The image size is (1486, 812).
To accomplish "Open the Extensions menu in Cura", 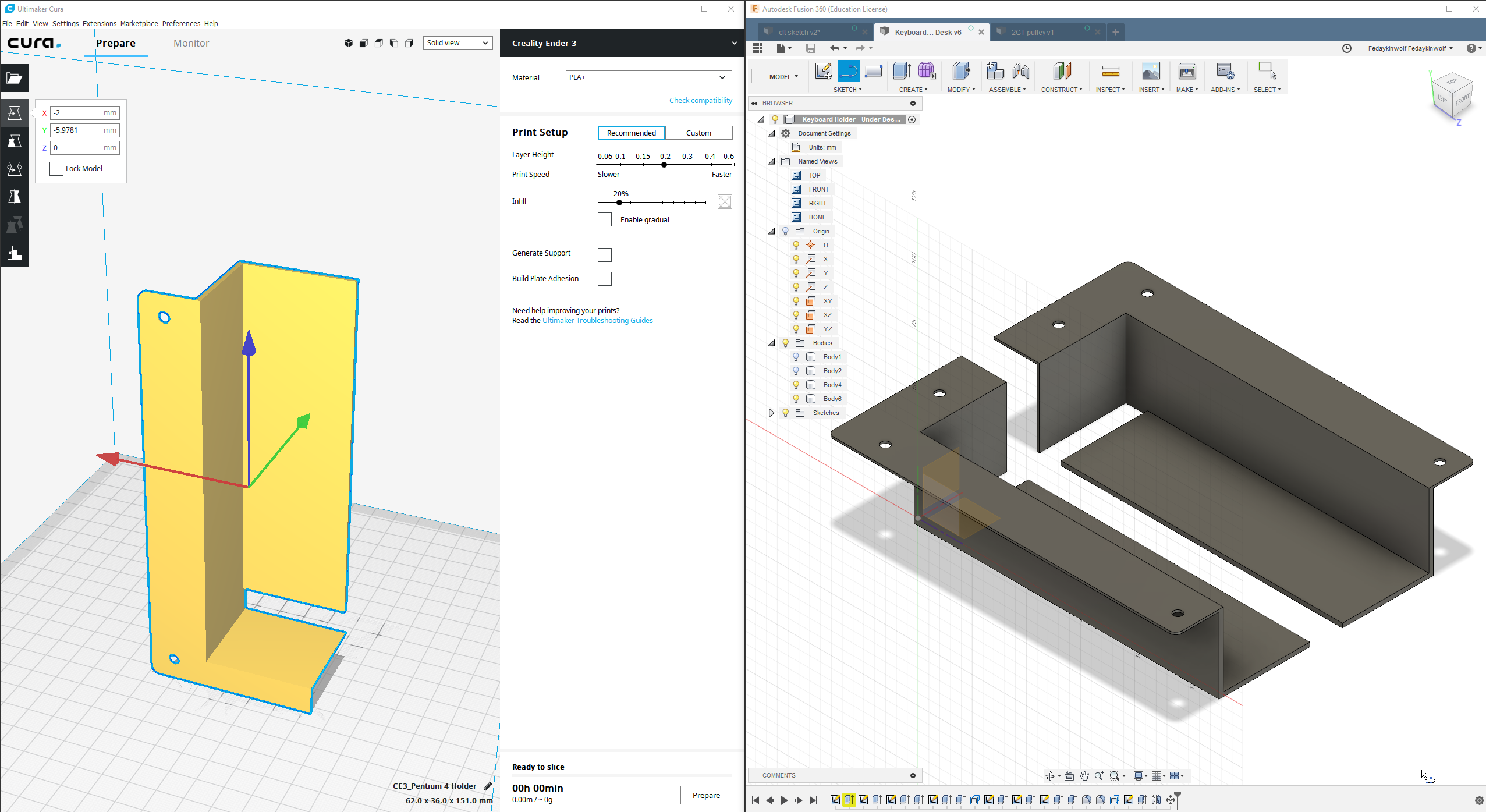I will (99, 24).
